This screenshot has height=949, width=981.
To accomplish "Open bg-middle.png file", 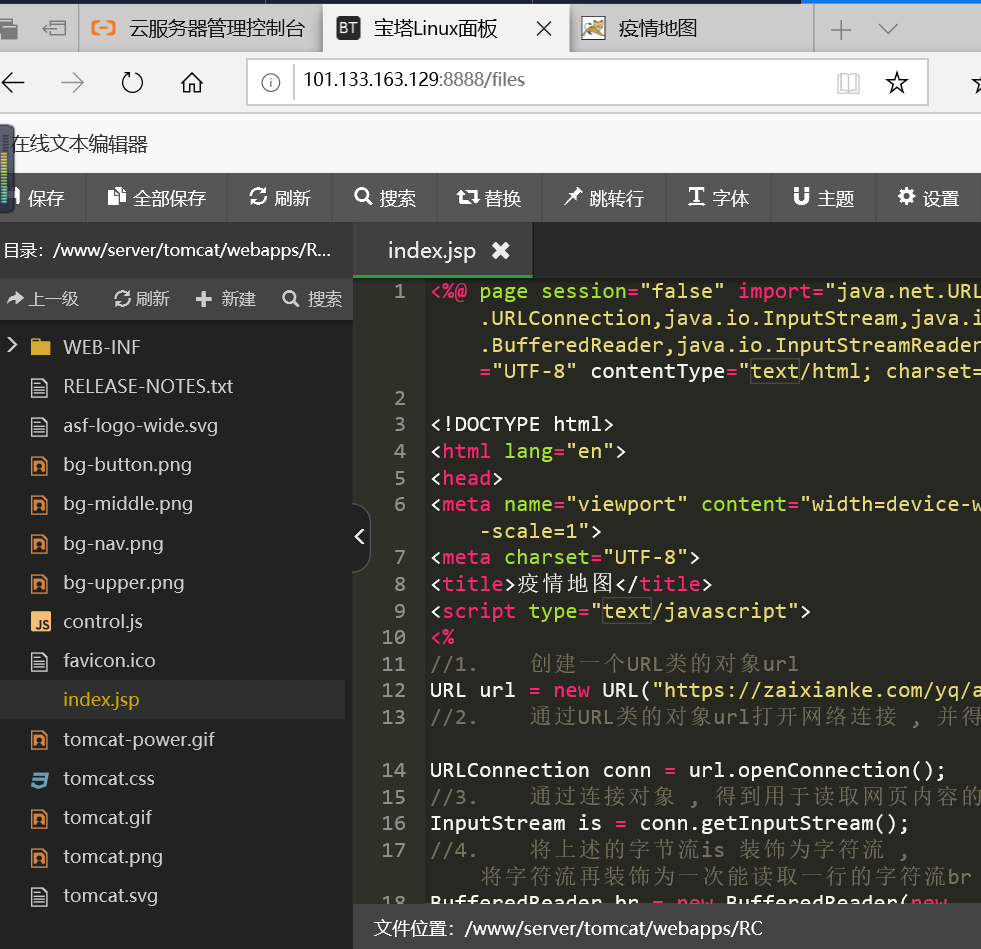I will tap(128, 504).
